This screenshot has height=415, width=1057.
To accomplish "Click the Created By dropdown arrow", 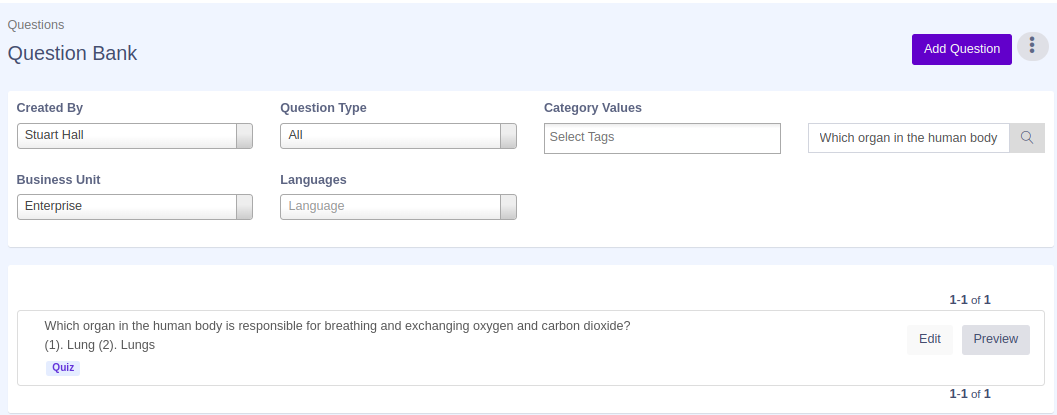I will pyautogui.click(x=244, y=136).
